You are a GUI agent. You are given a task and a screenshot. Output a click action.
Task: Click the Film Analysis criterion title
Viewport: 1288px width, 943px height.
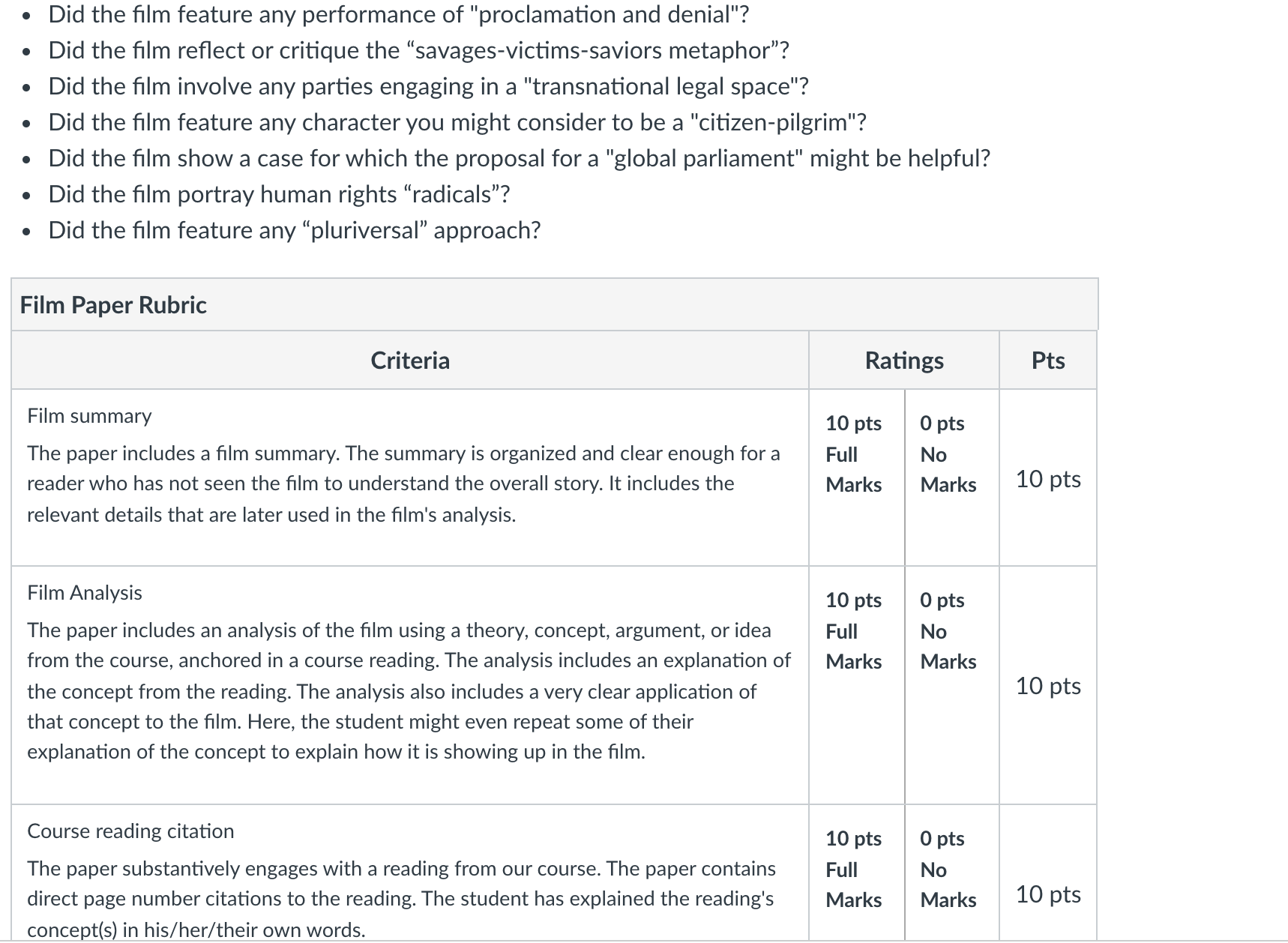(85, 593)
